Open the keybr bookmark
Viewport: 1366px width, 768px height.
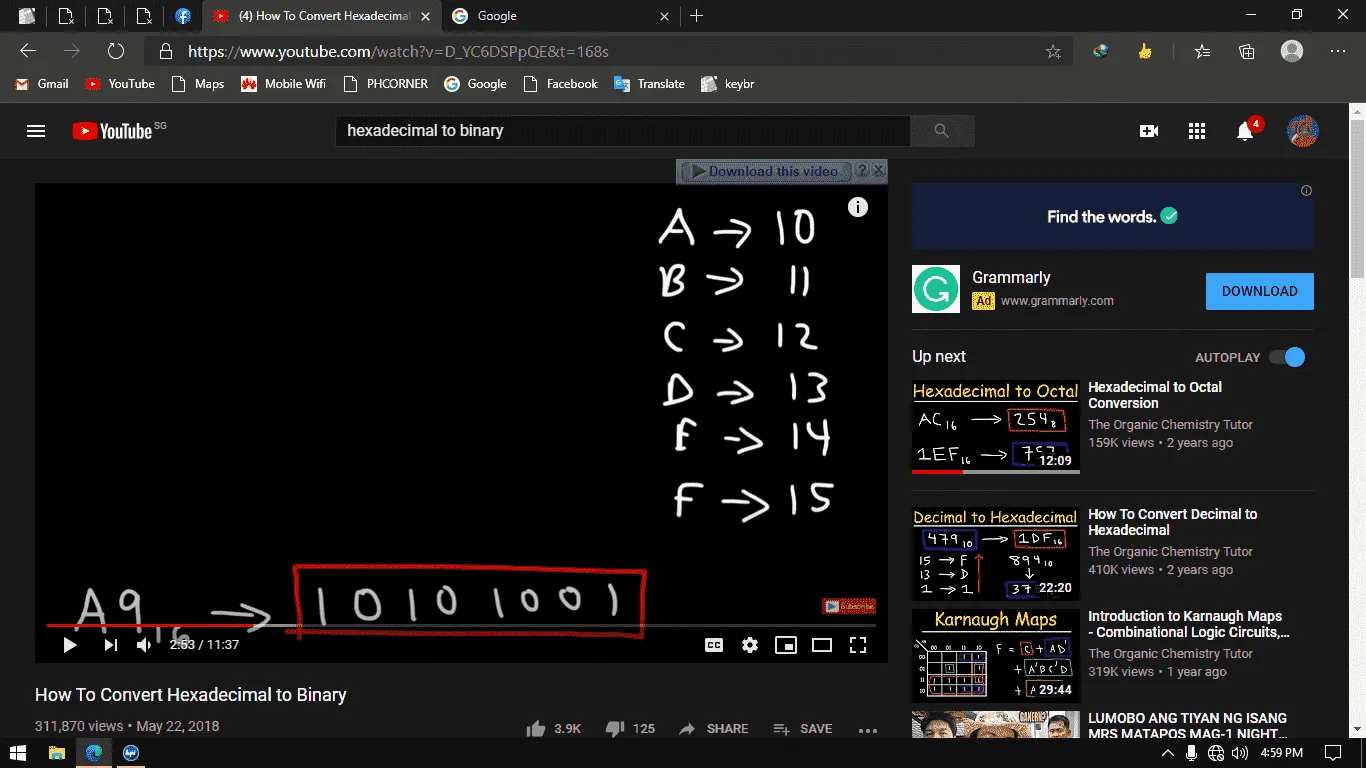coord(728,84)
